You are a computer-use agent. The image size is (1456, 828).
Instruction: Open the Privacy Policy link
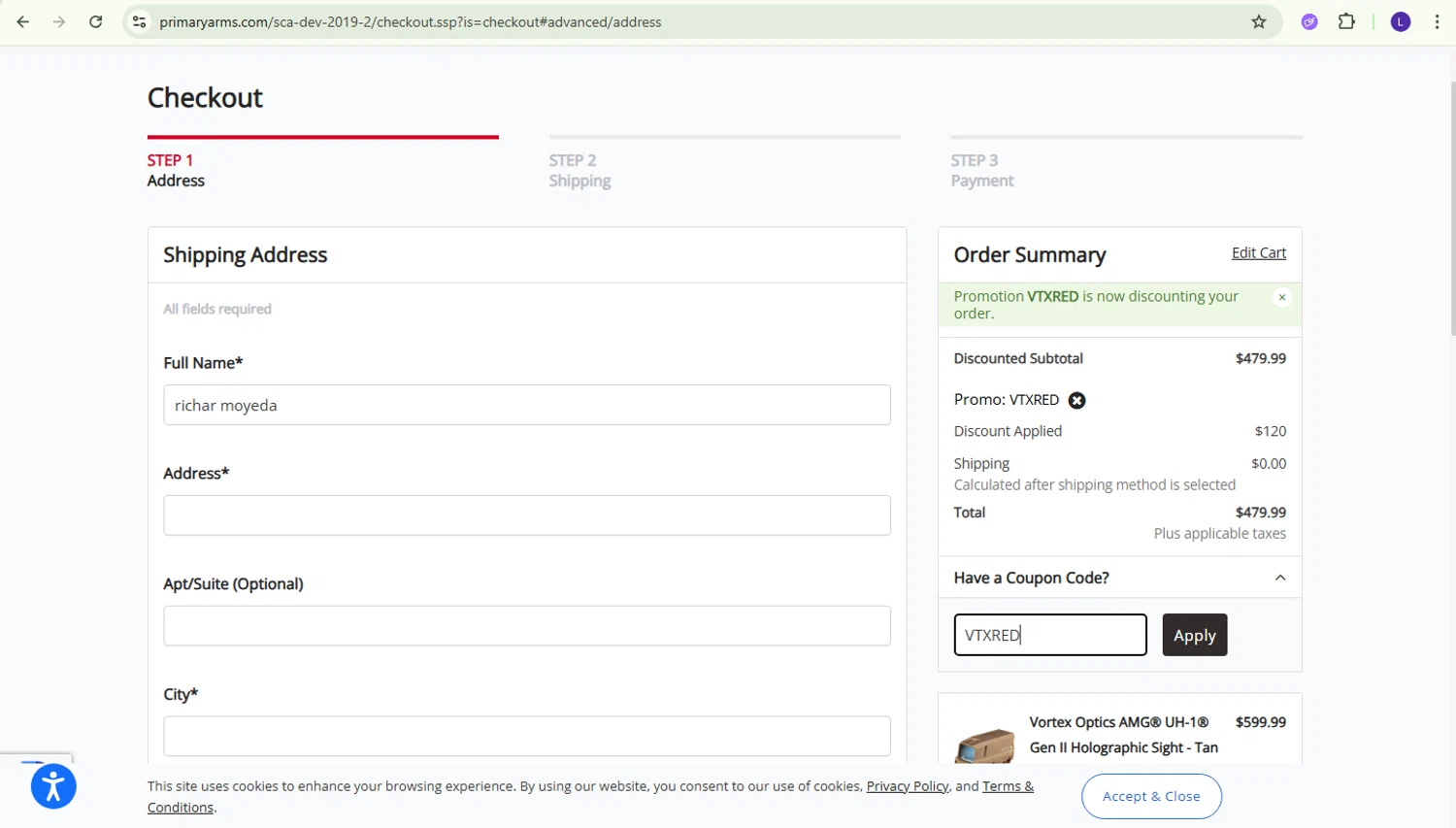907,786
